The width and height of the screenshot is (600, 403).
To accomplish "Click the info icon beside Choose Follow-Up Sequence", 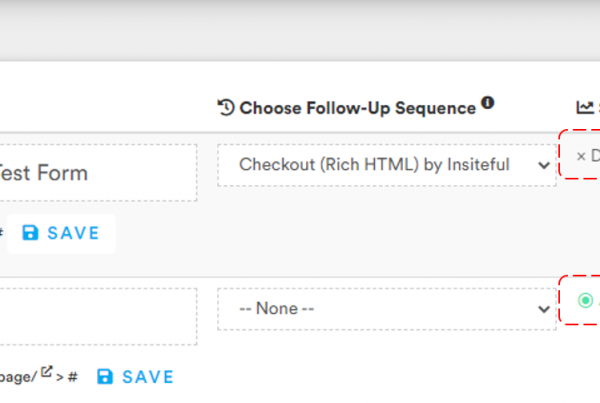I will 488,102.
